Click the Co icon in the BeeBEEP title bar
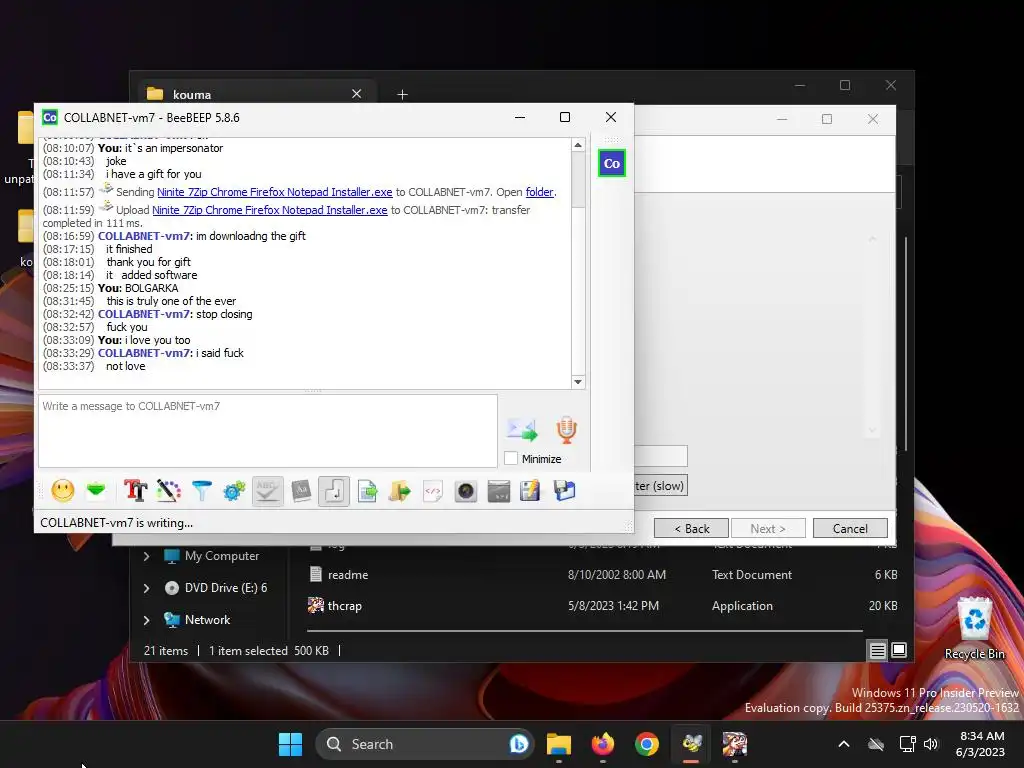Screen dimensions: 1024x768 pyautogui.click(x=50, y=118)
